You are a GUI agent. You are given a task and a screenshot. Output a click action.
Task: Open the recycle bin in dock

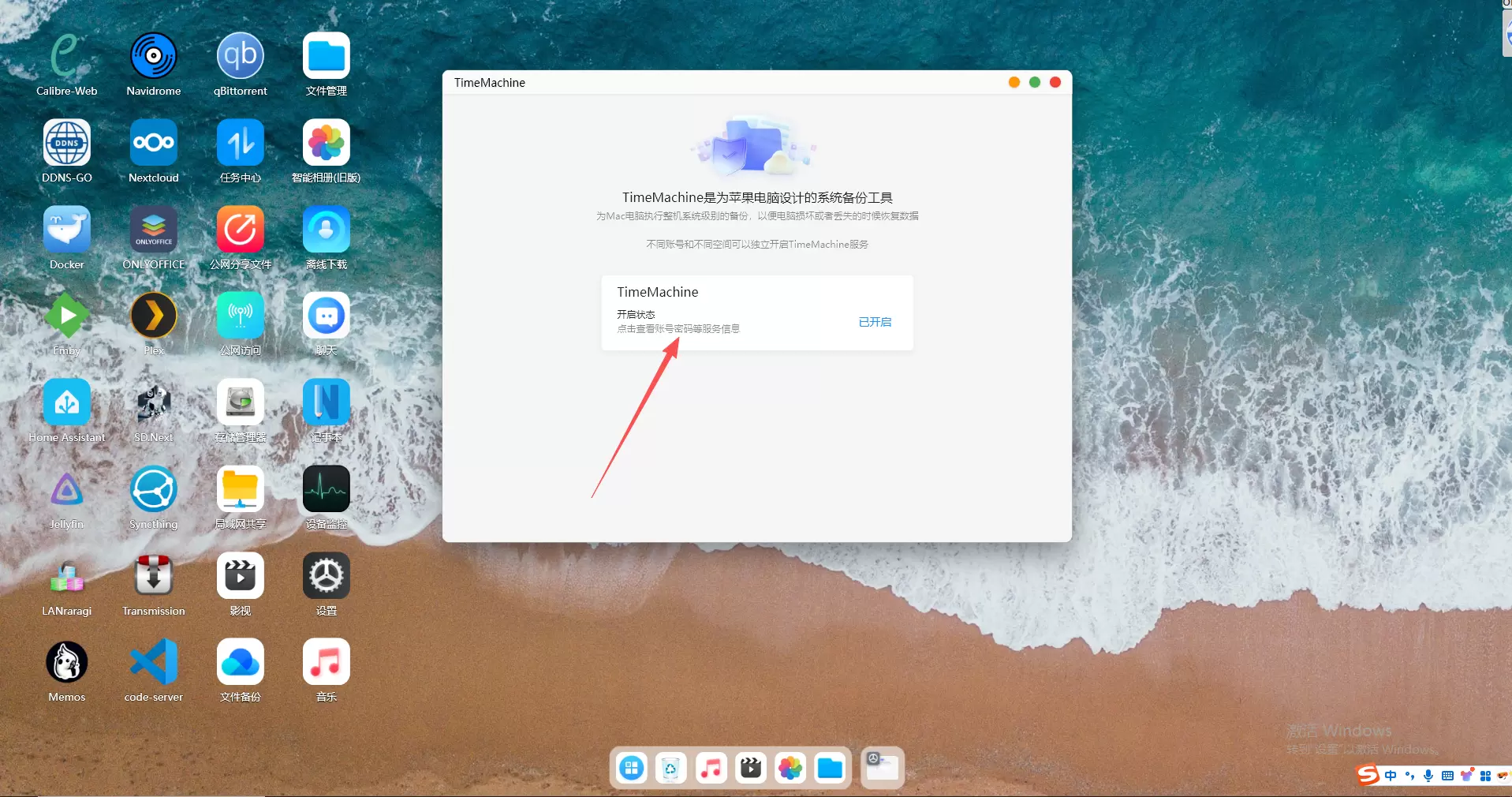click(x=670, y=768)
